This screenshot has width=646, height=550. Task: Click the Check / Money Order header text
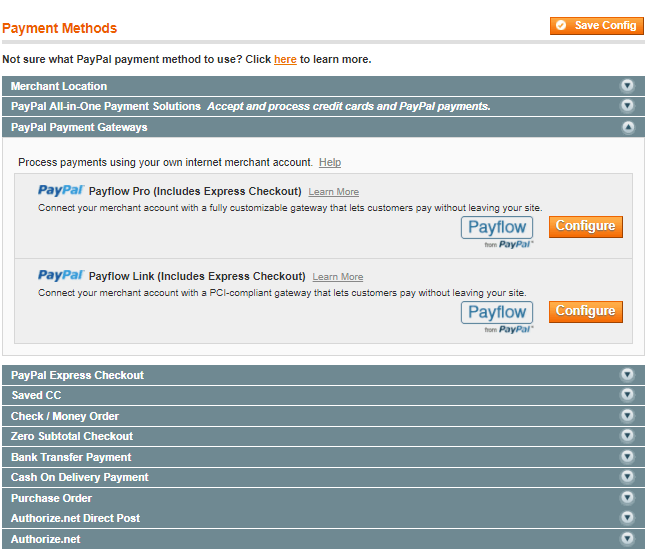pos(65,416)
